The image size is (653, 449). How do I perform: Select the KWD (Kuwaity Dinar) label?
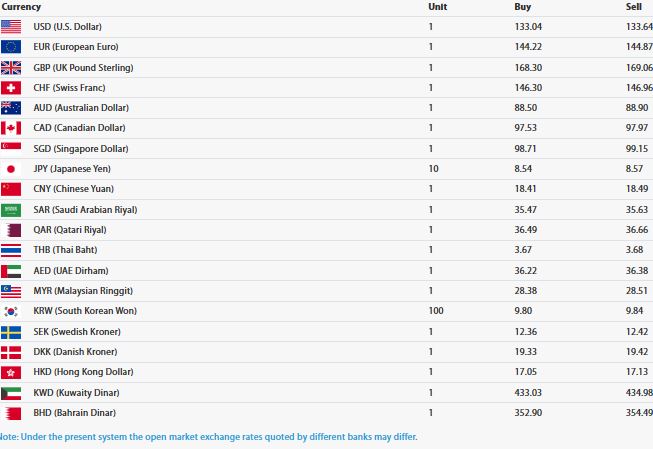76,393
